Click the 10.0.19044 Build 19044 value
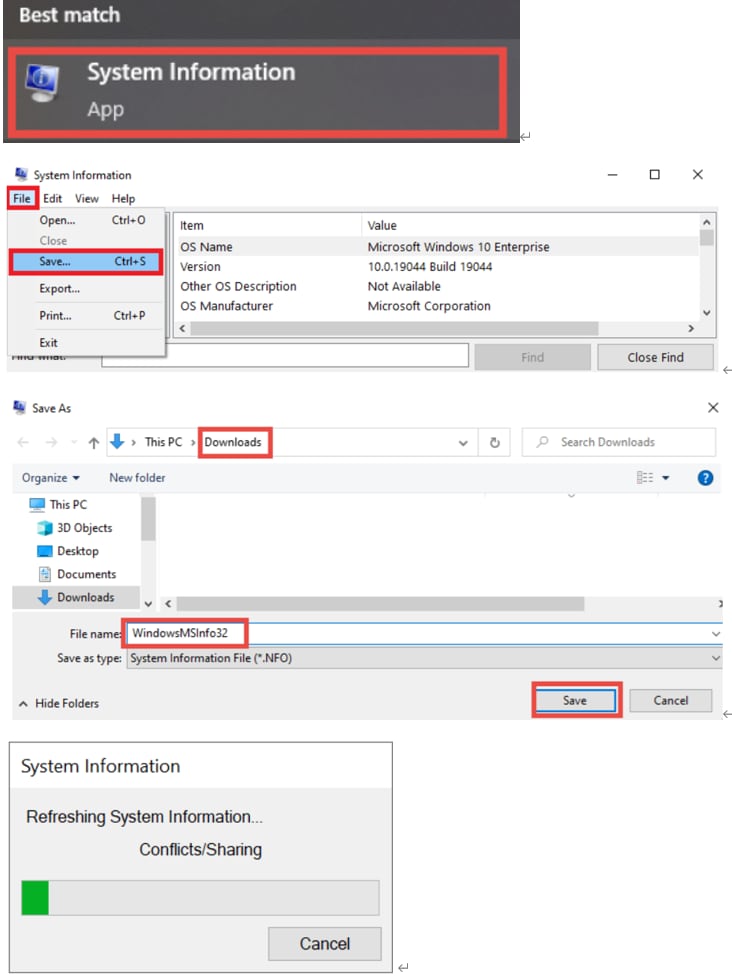Viewport: 732px width, 976px height. (429, 266)
